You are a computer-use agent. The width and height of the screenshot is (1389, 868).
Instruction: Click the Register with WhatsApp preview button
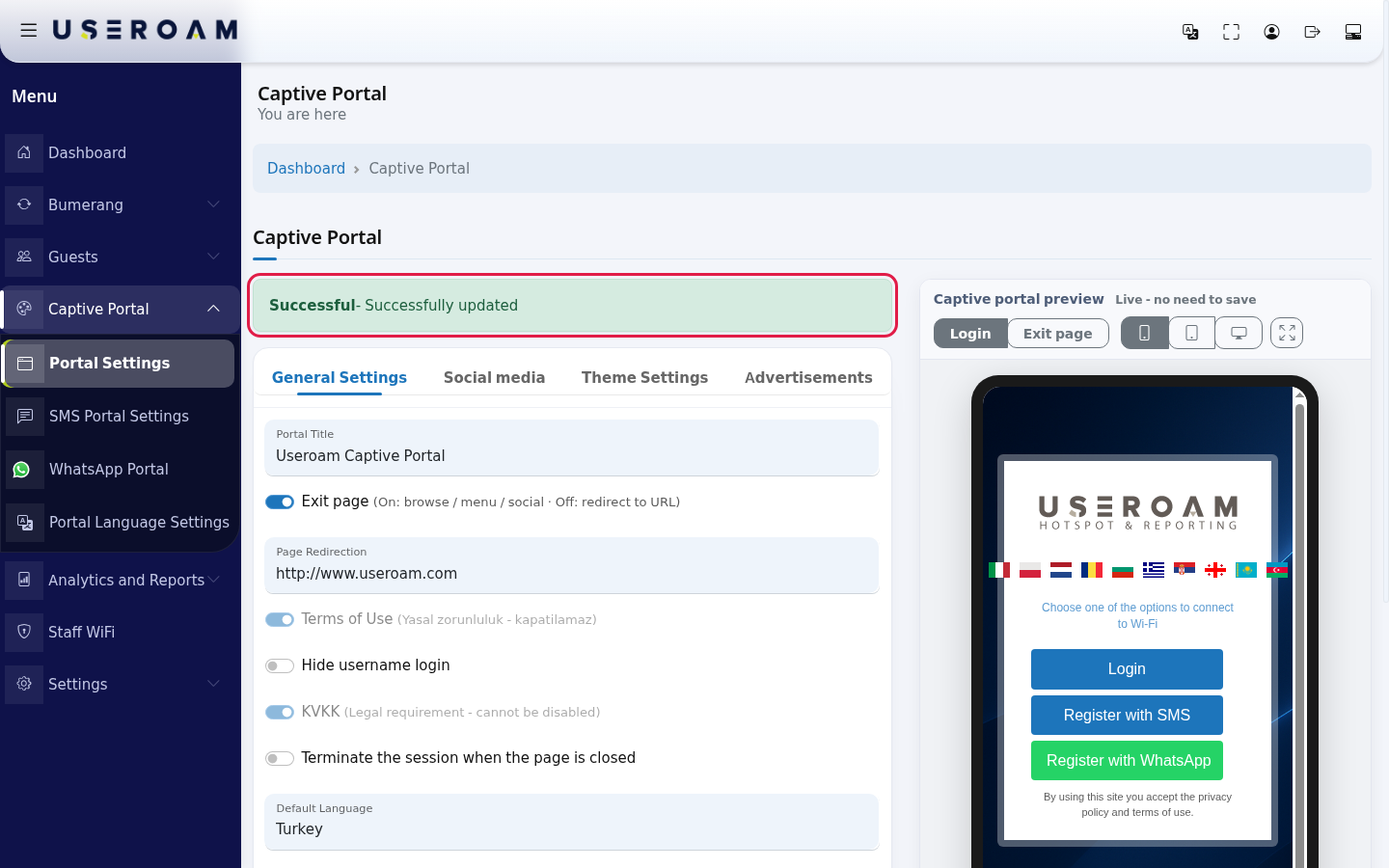[1127, 760]
